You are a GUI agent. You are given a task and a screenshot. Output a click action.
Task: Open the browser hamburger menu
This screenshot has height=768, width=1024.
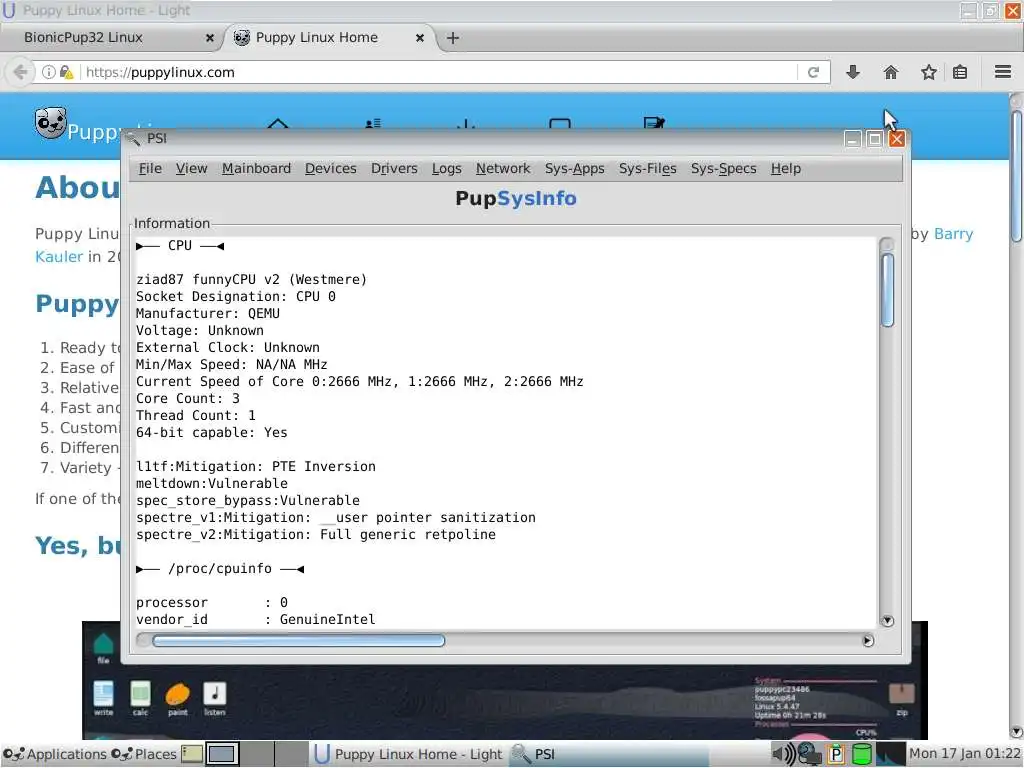pos(1002,72)
